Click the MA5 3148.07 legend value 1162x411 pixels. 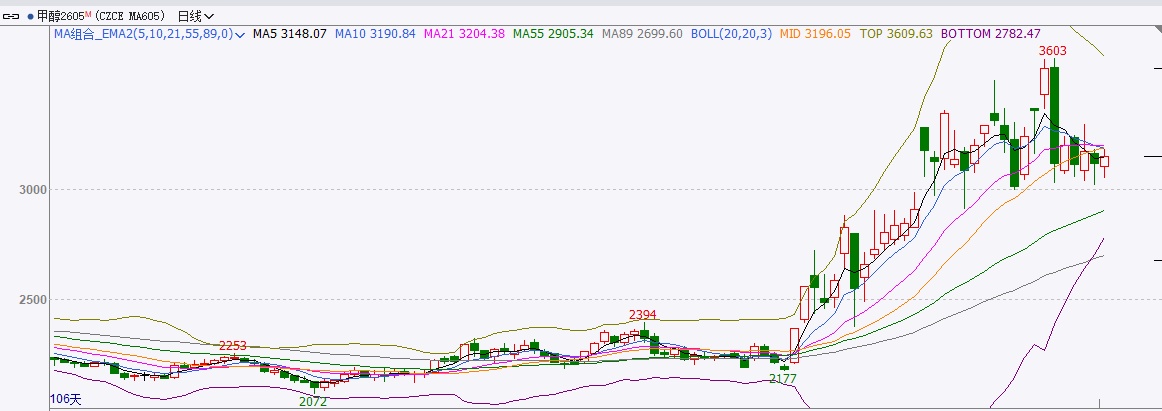point(290,34)
